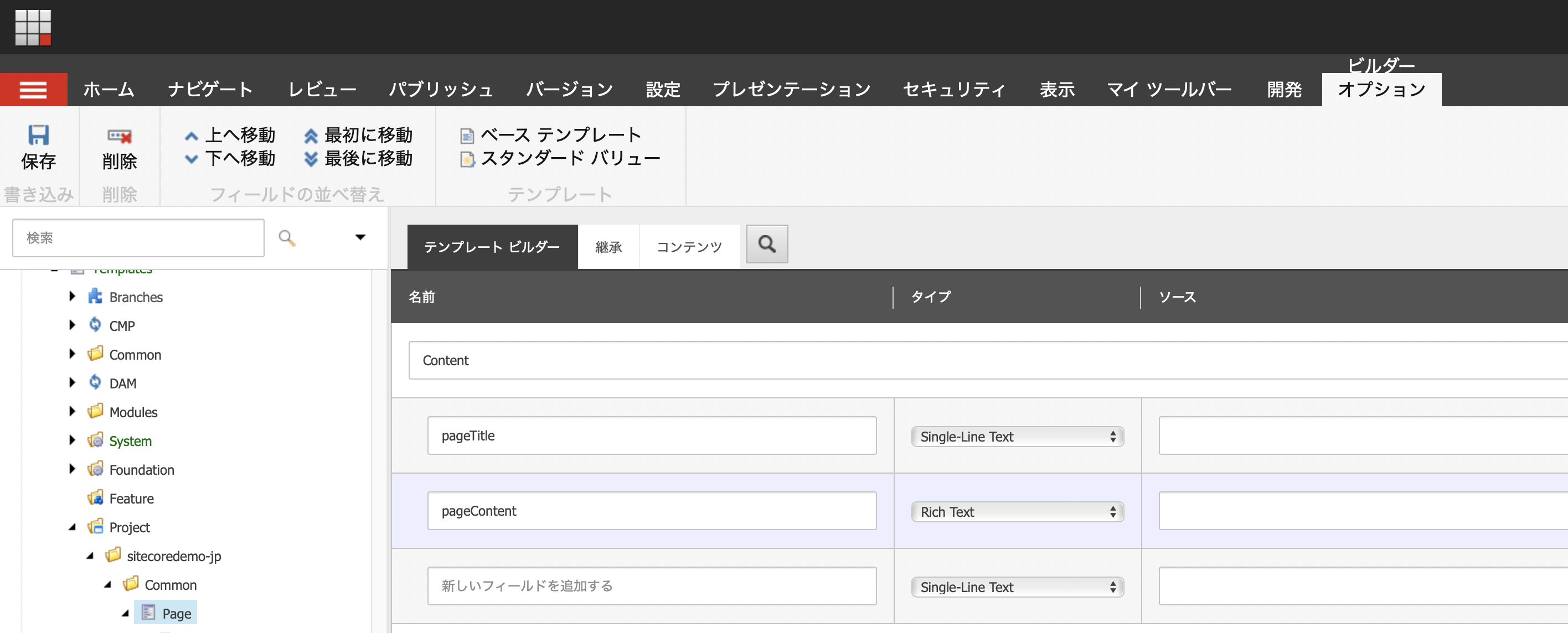
Task: Select the CMP tree icon
Action: [95, 325]
